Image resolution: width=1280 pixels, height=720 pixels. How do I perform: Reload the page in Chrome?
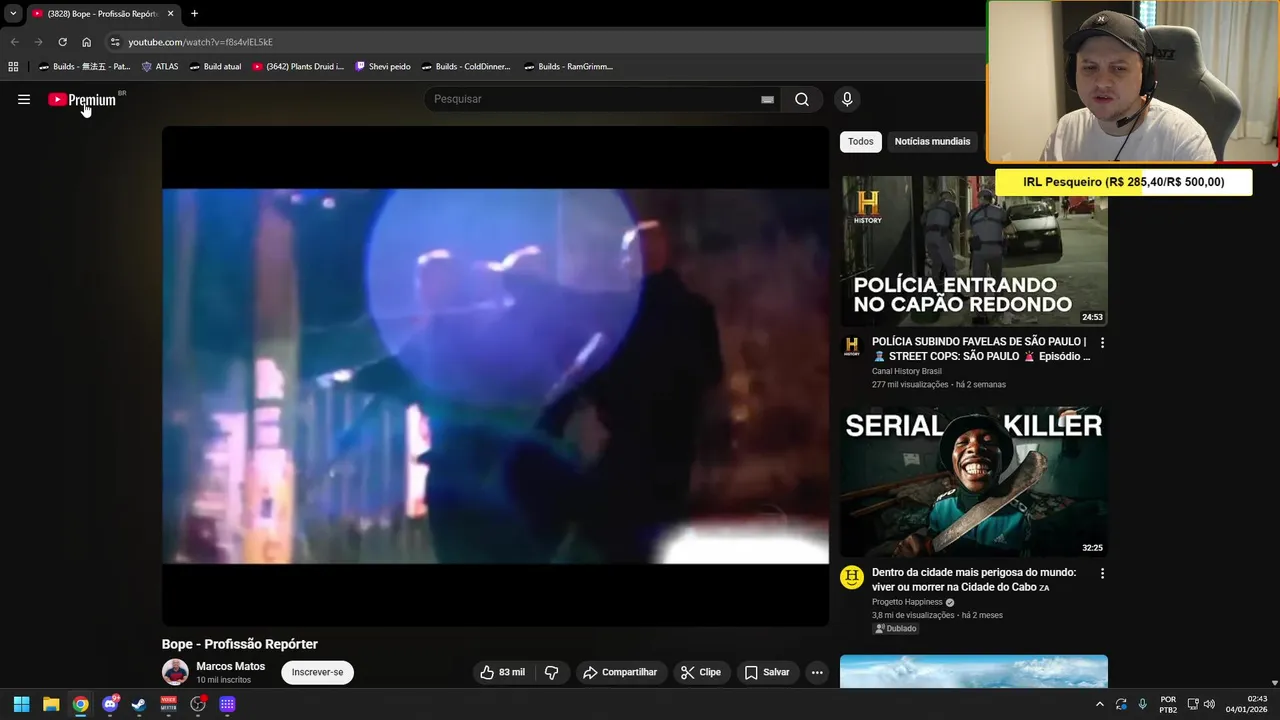point(62,42)
